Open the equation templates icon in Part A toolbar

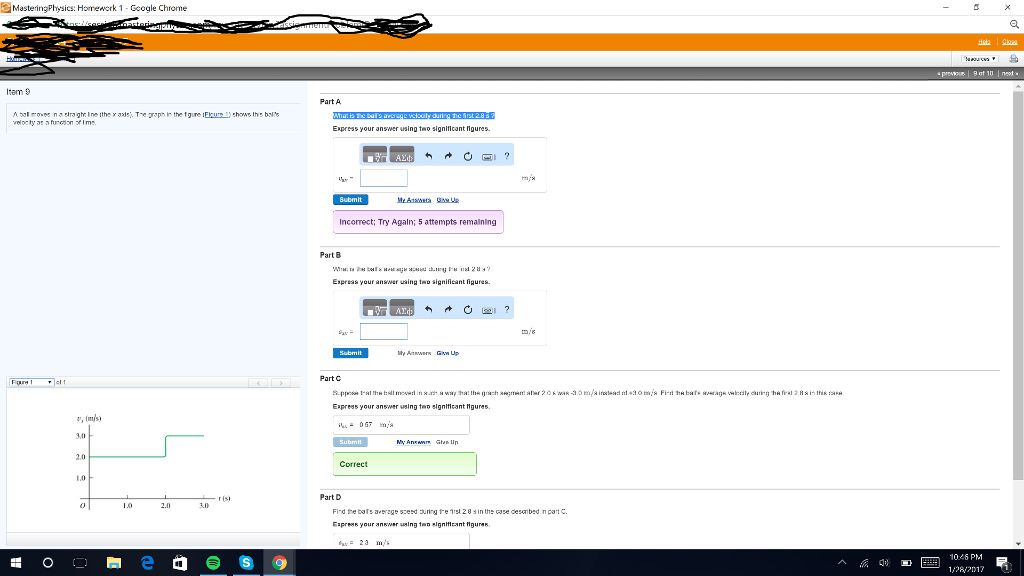coord(375,155)
